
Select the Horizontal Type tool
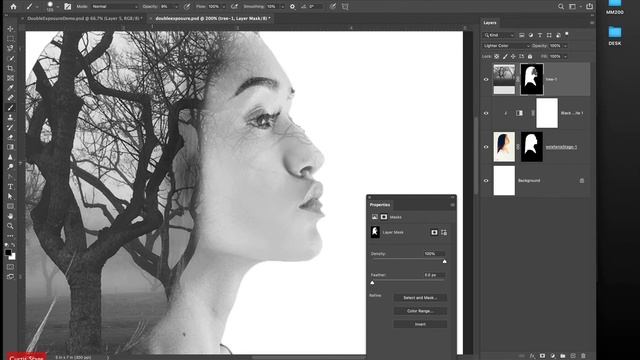11,187
